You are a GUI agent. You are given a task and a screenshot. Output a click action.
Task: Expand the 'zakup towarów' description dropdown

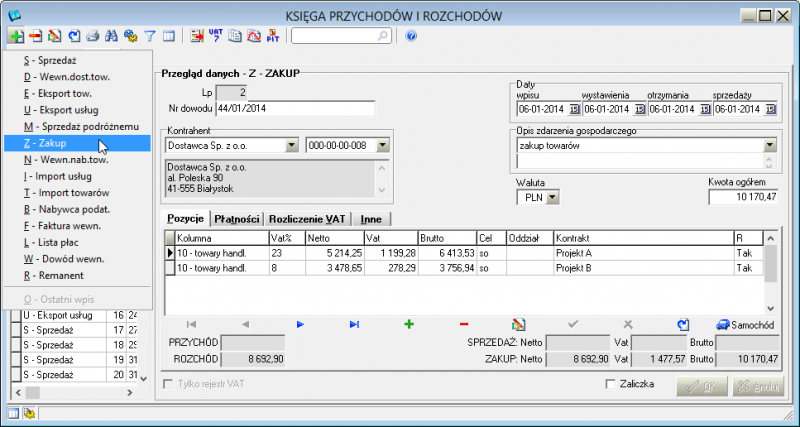(770, 145)
